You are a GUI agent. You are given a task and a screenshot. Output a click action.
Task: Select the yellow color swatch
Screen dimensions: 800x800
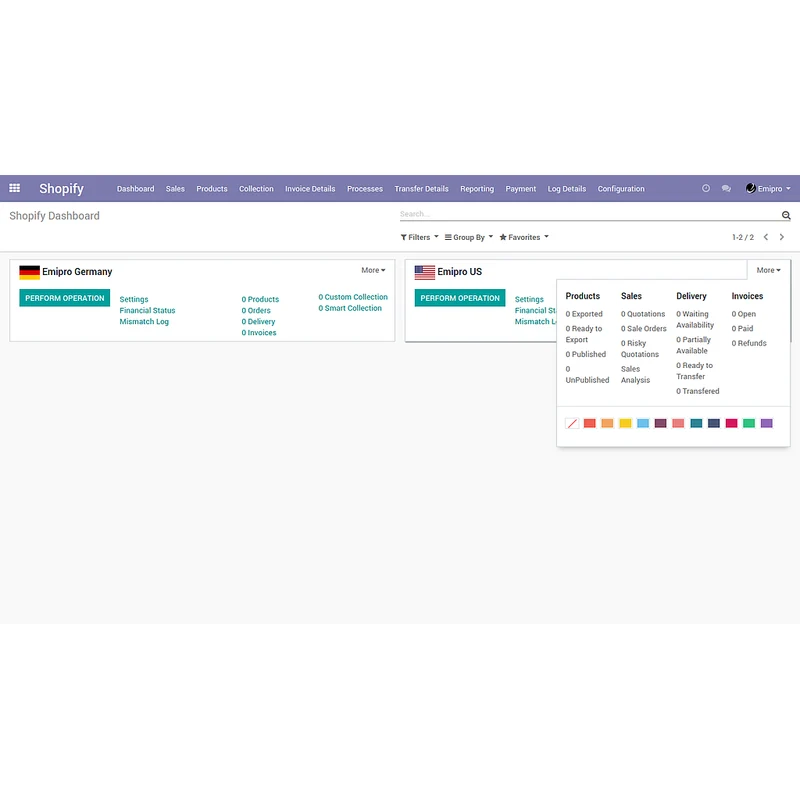point(625,423)
